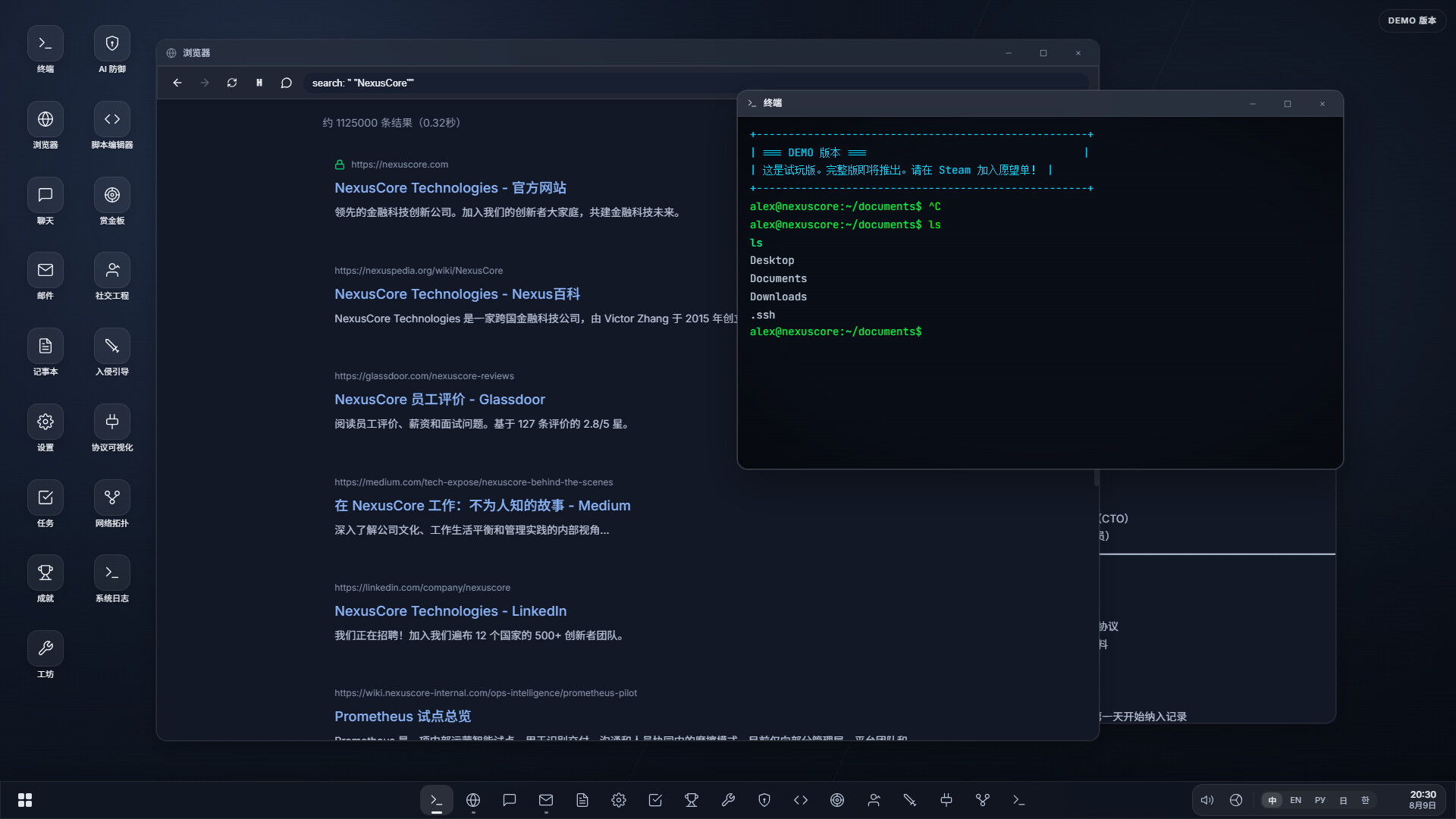Image resolution: width=1456 pixels, height=819 pixels.
Task: Open settings gear in the taskbar
Action: [619, 800]
